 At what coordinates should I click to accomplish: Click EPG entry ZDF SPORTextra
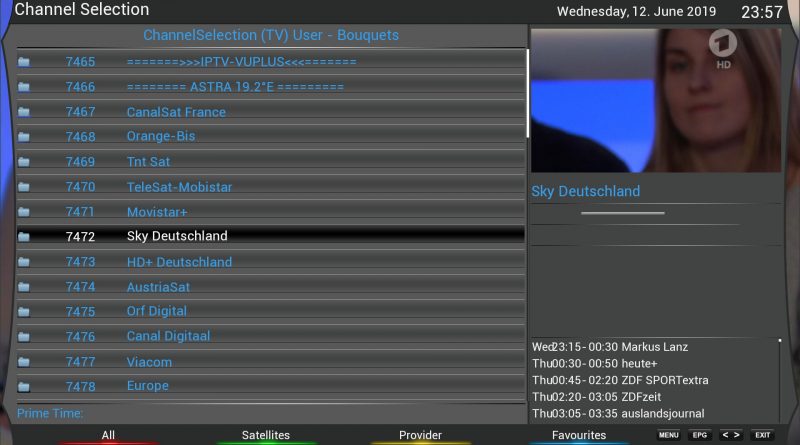(620, 381)
